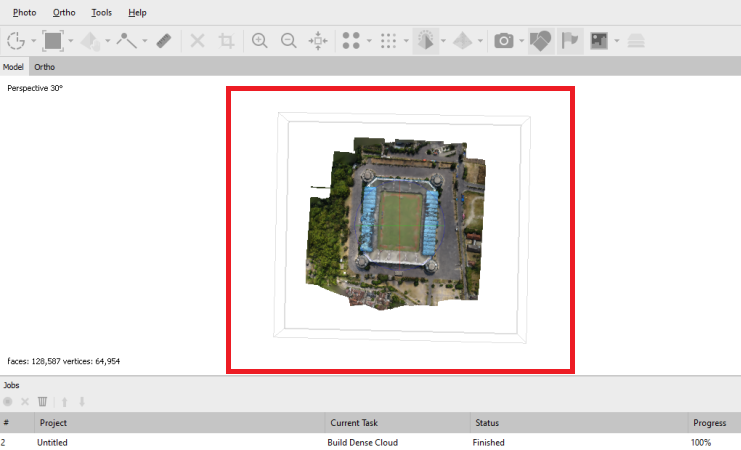Open dropdown next to Rectangle Selection tool

(x=71, y=41)
